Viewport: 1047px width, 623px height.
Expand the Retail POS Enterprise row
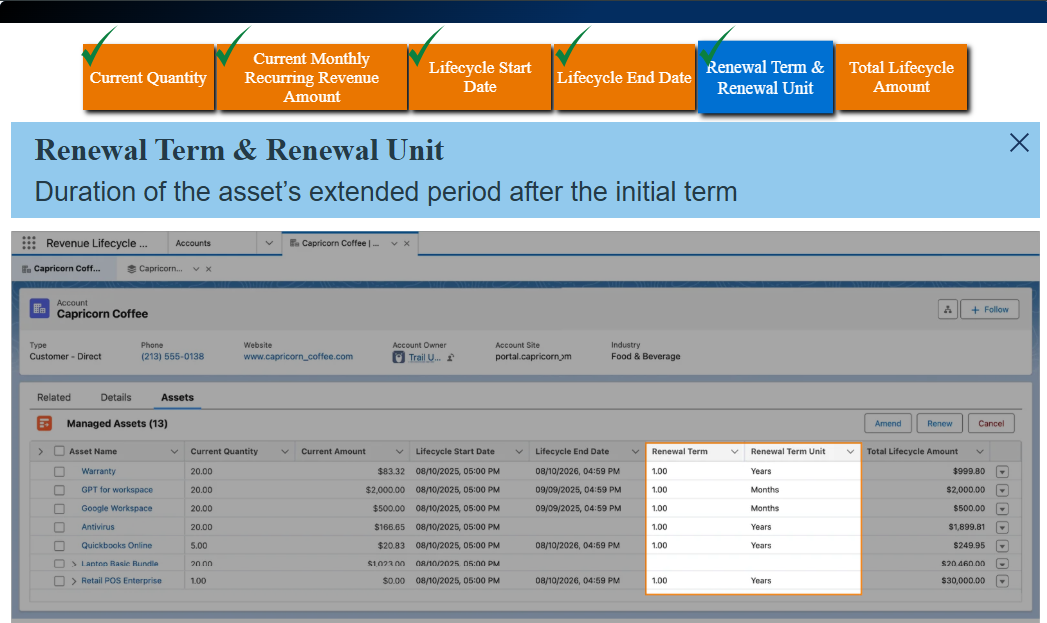(74, 581)
